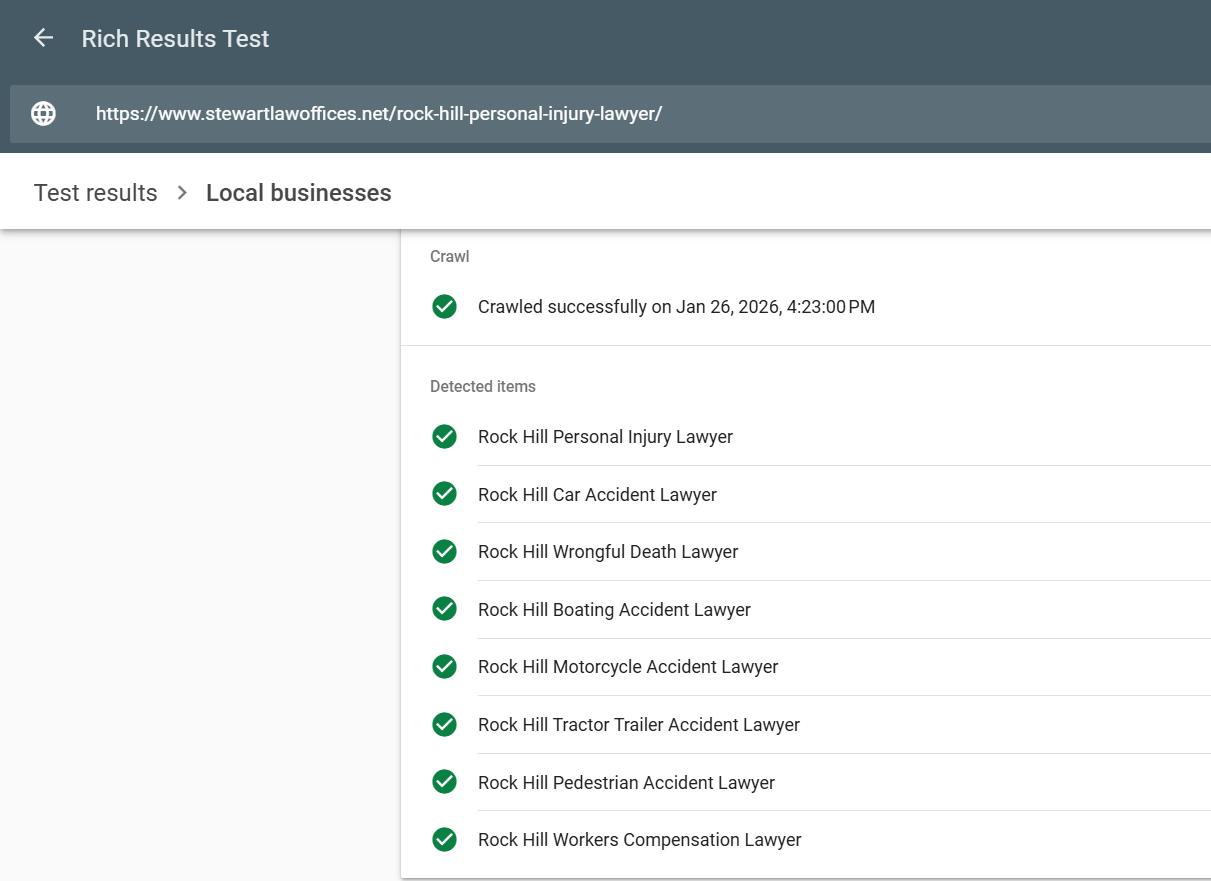Go to Test results breadcrumb
This screenshot has height=881, width=1211.
[x=96, y=193]
